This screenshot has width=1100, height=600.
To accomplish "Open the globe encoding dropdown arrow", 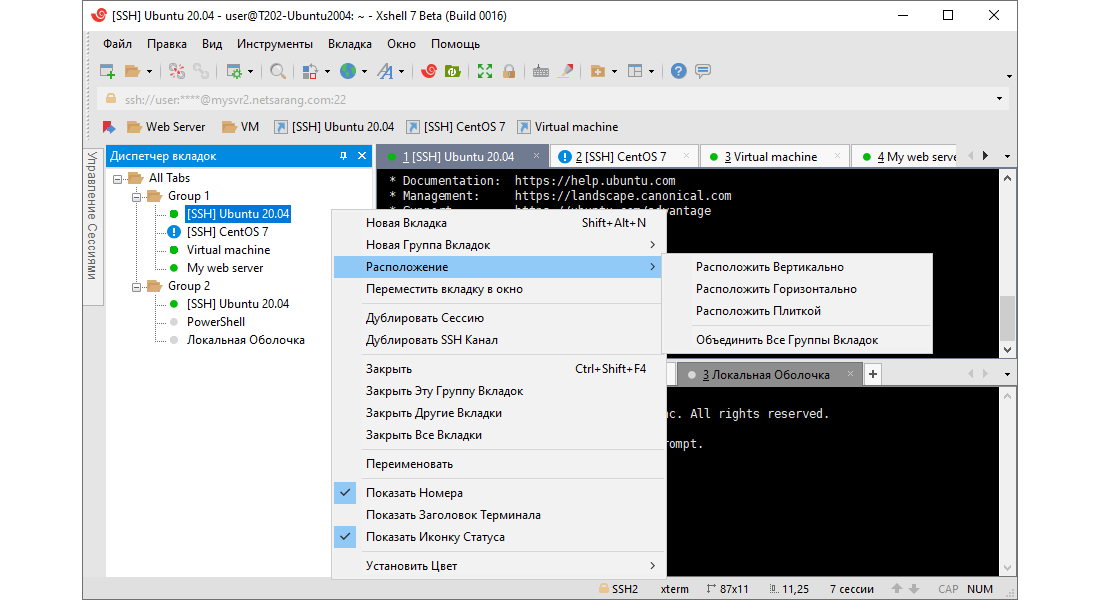I will point(364,72).
